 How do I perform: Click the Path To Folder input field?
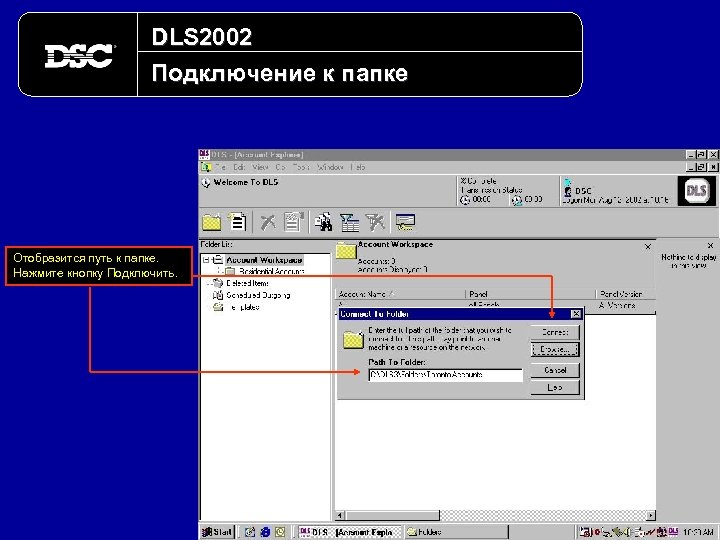tap(445, 375)
